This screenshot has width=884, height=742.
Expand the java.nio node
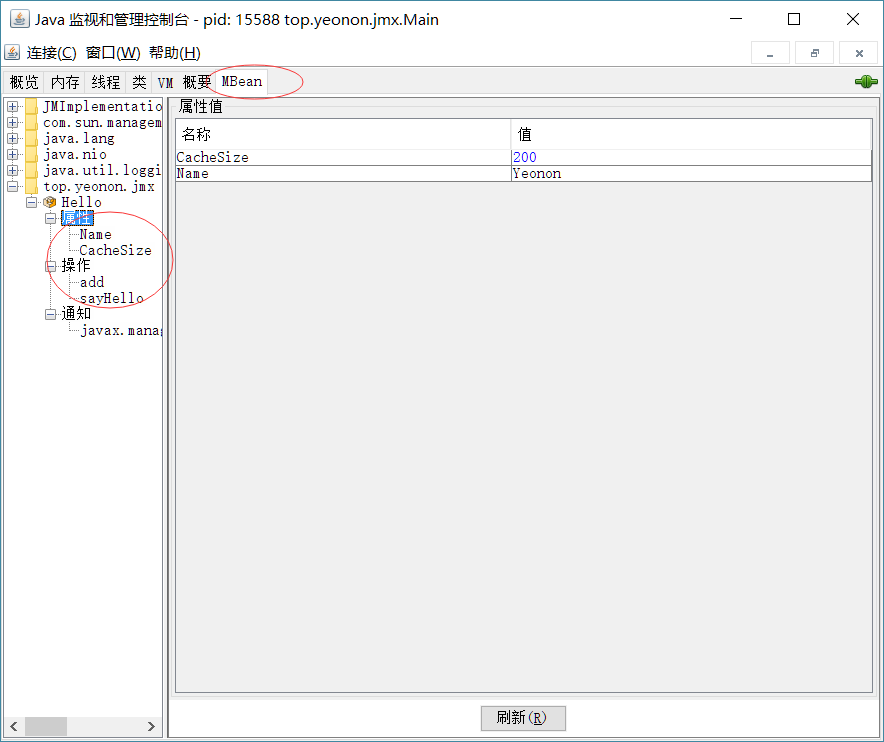pos(12,154)
